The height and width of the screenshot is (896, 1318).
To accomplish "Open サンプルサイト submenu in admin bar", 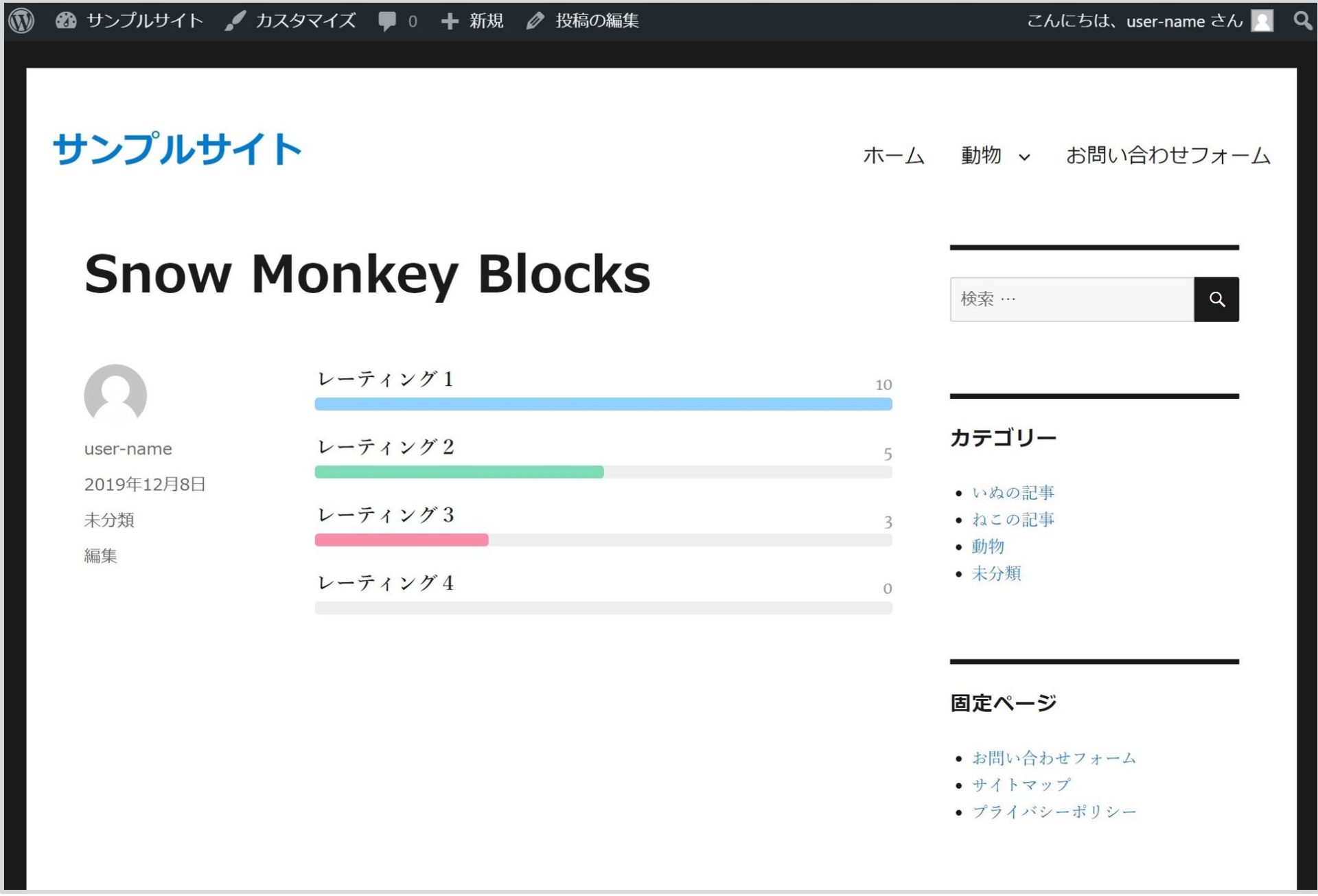I will click(x=144, y=21).
